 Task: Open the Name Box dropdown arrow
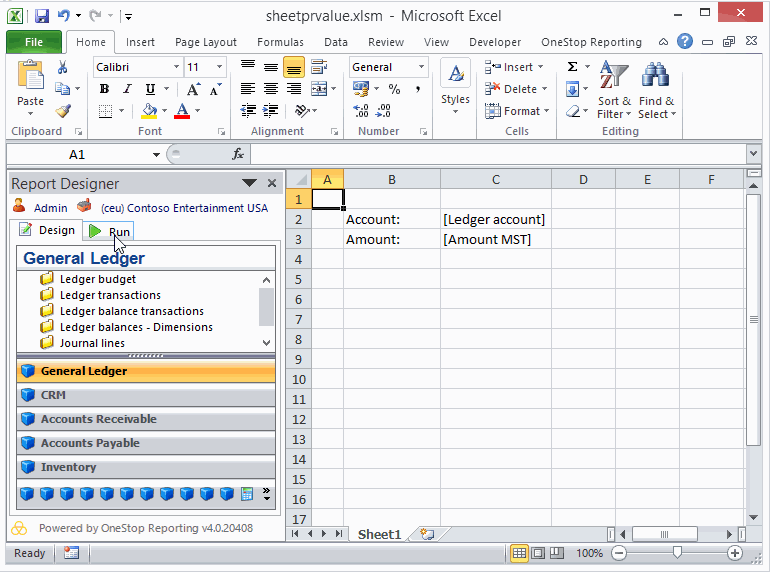pos(156,155)
